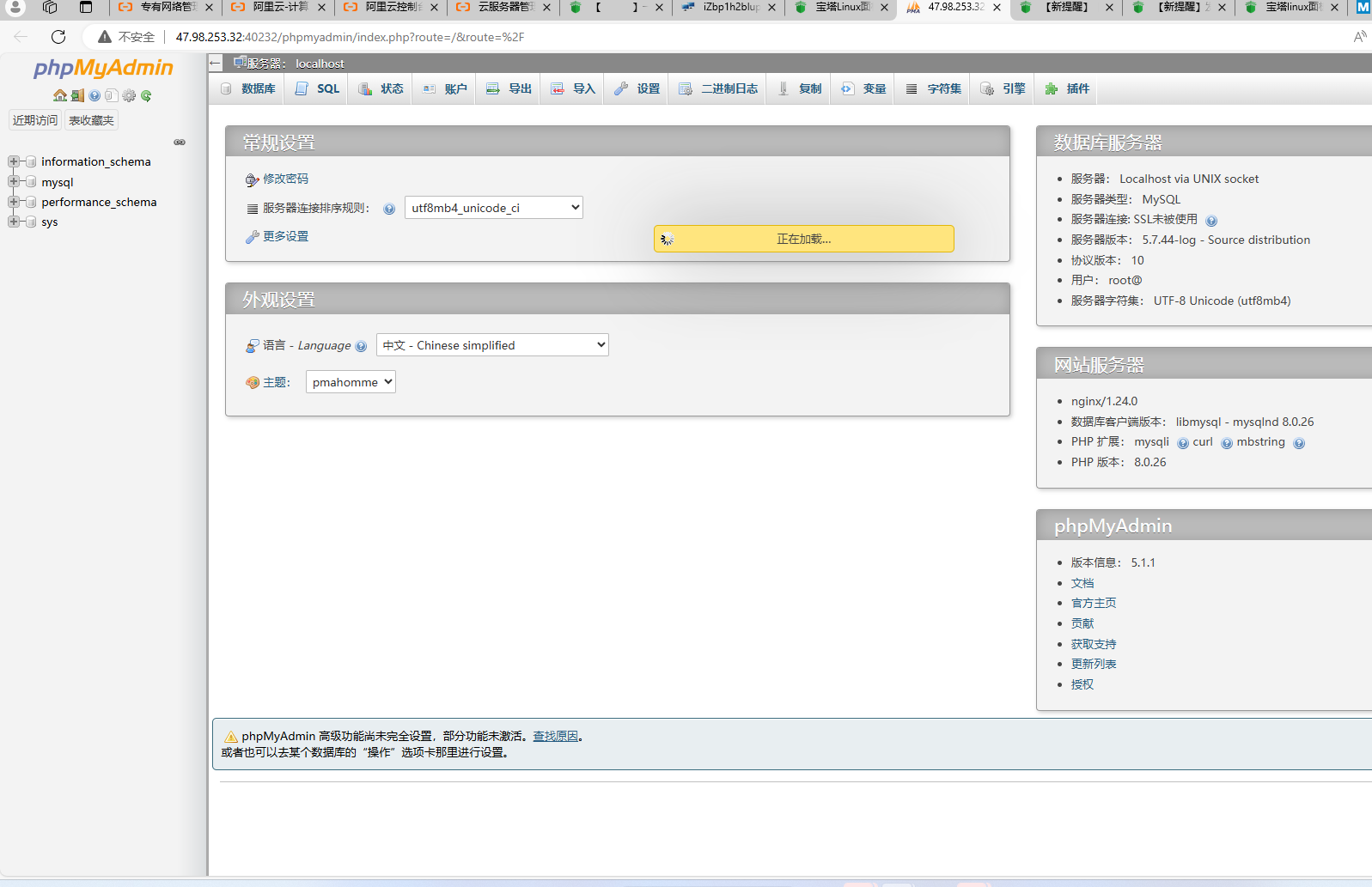
Task: Open the 贡献 link
Action: (x=1082, y=623)
